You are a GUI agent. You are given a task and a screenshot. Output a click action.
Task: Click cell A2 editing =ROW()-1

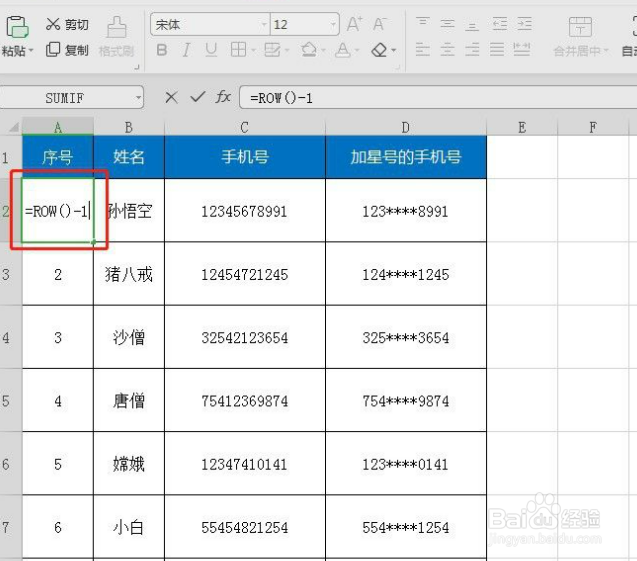(58, 211)
